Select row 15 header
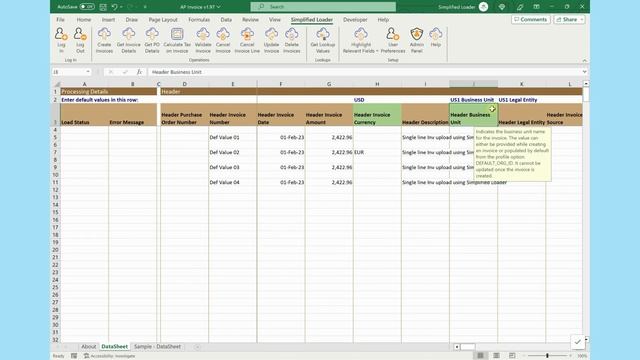Image resolution: width=640 pixels, height=360 pixels. coord(55,212)
